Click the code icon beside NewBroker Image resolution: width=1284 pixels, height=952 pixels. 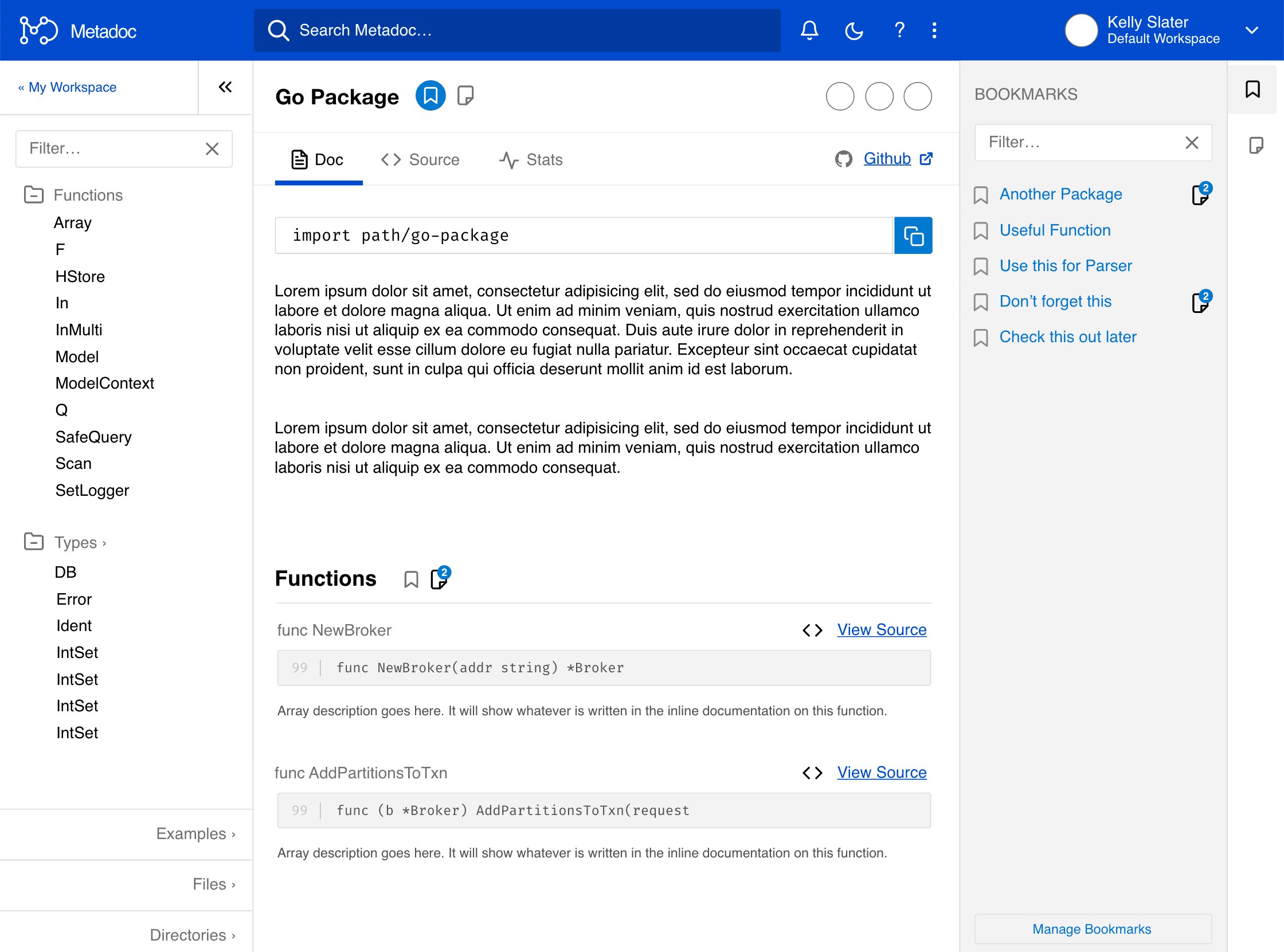(812, 630)
